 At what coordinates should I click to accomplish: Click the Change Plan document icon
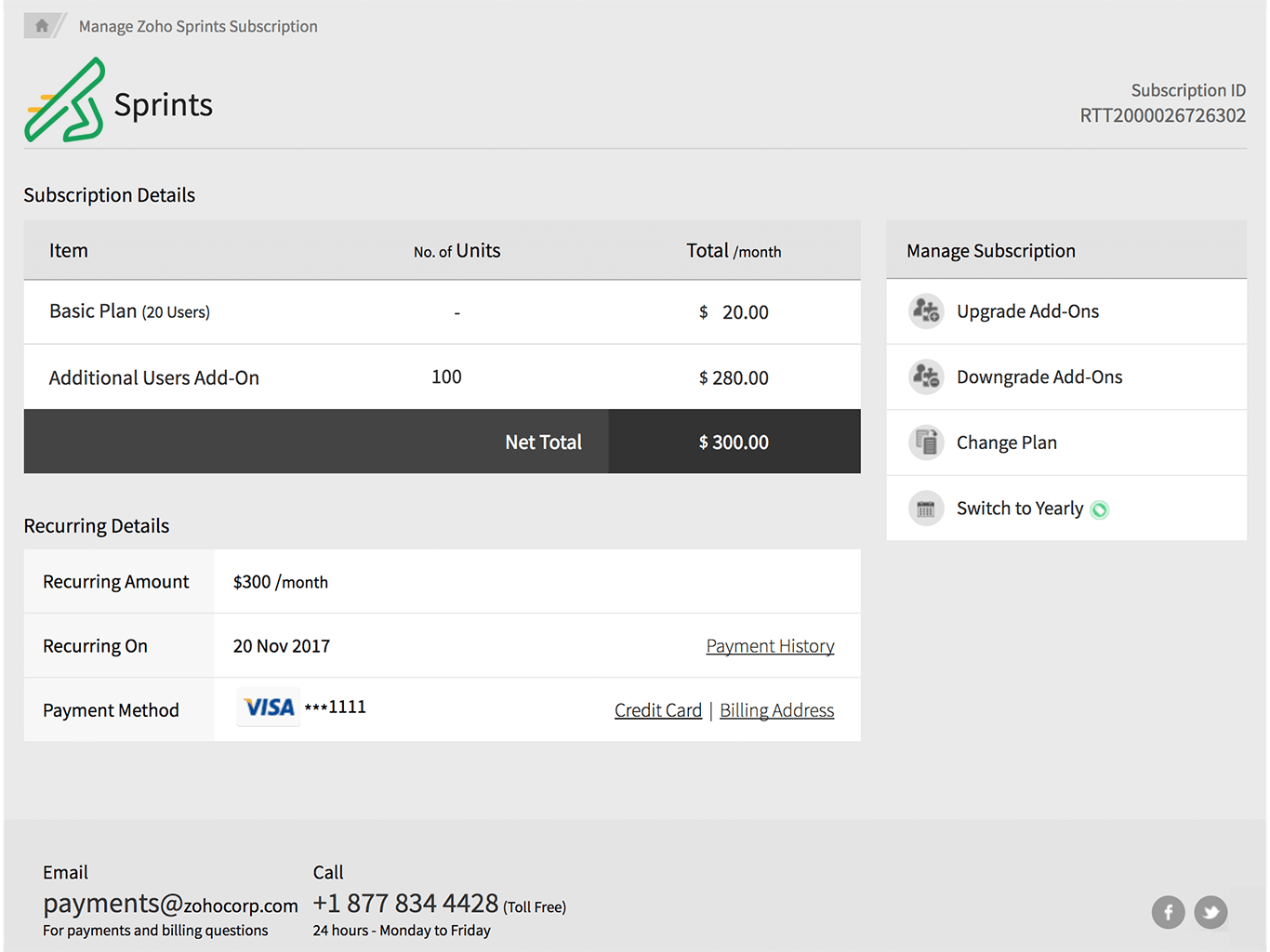pyautogui.click(x=926, y=443)
